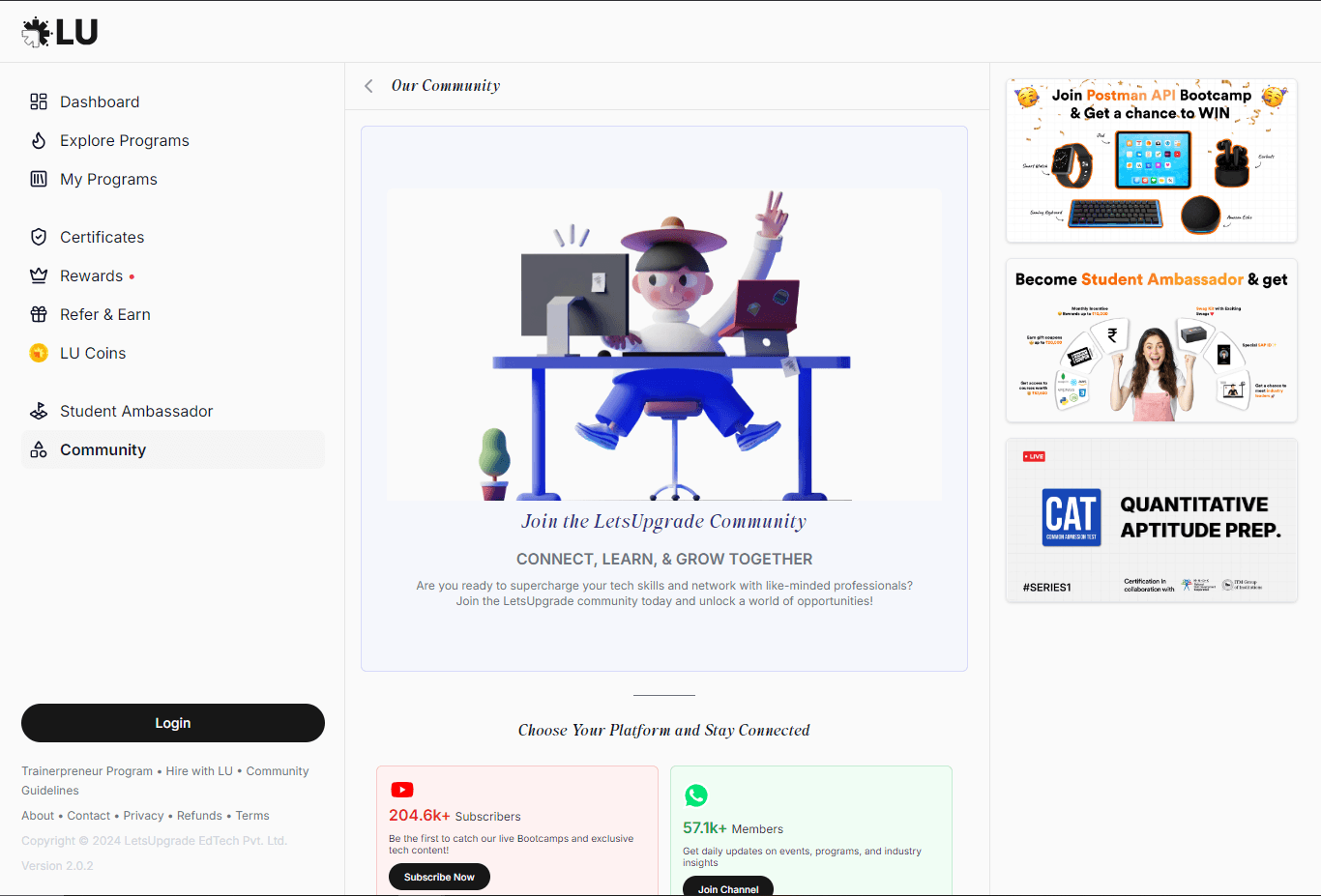This screenshot has height=896, width=1321.
Task: Click the Certificates shield icon
Action: point(39,236)
